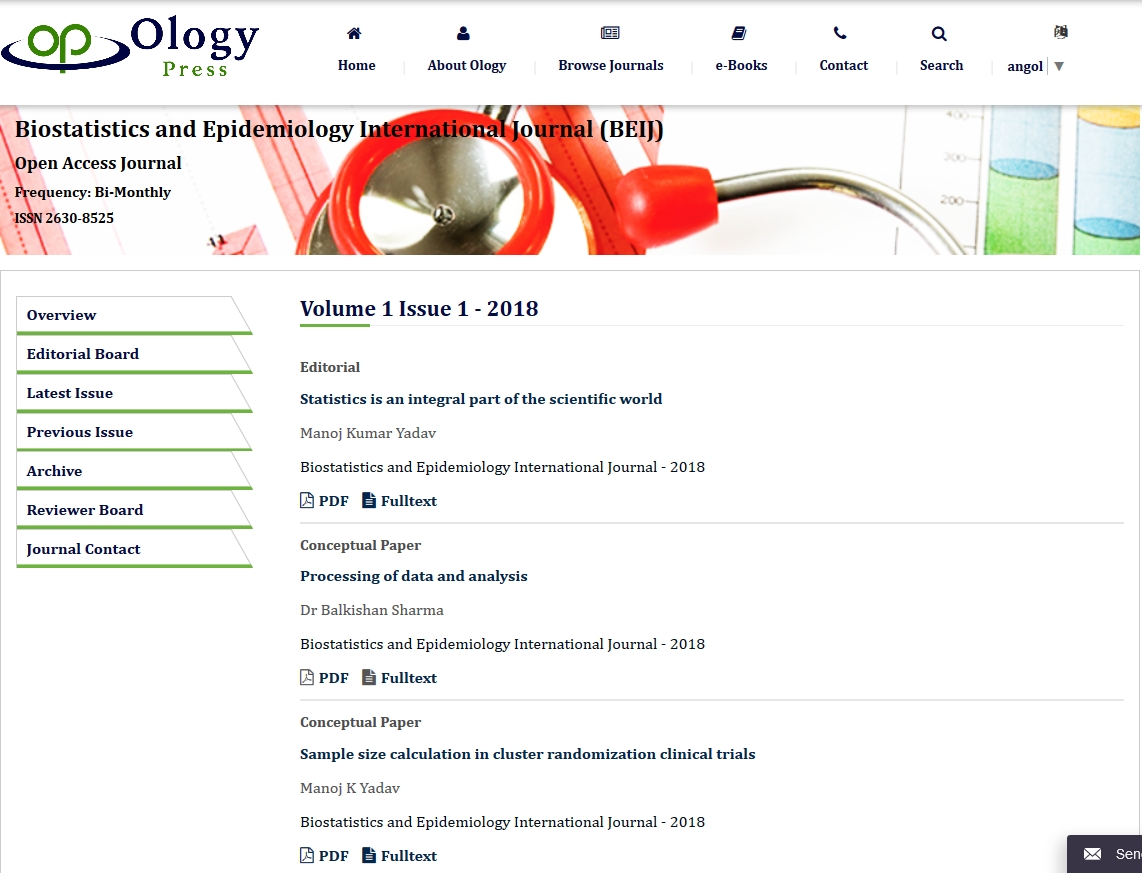Screen dimensions: 1142x873
Task: Open Browse Journals menu item
Action: tap(611, 66)
